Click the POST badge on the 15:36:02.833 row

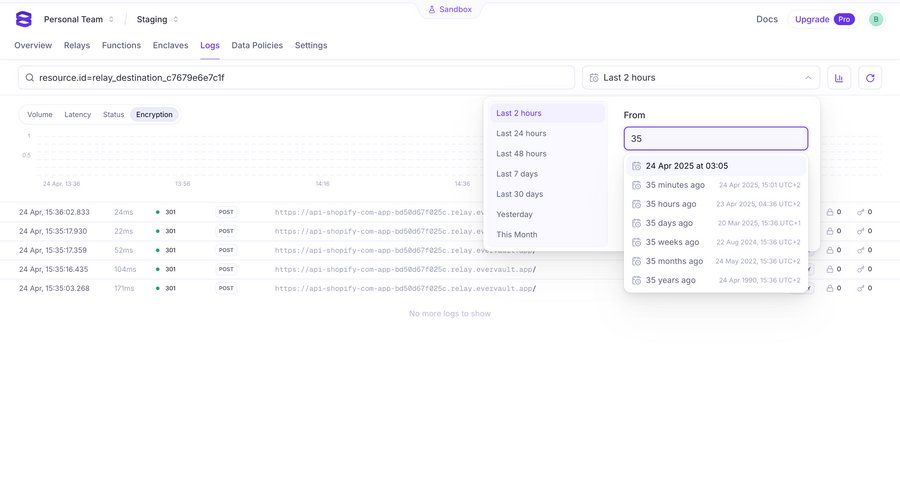226,212
